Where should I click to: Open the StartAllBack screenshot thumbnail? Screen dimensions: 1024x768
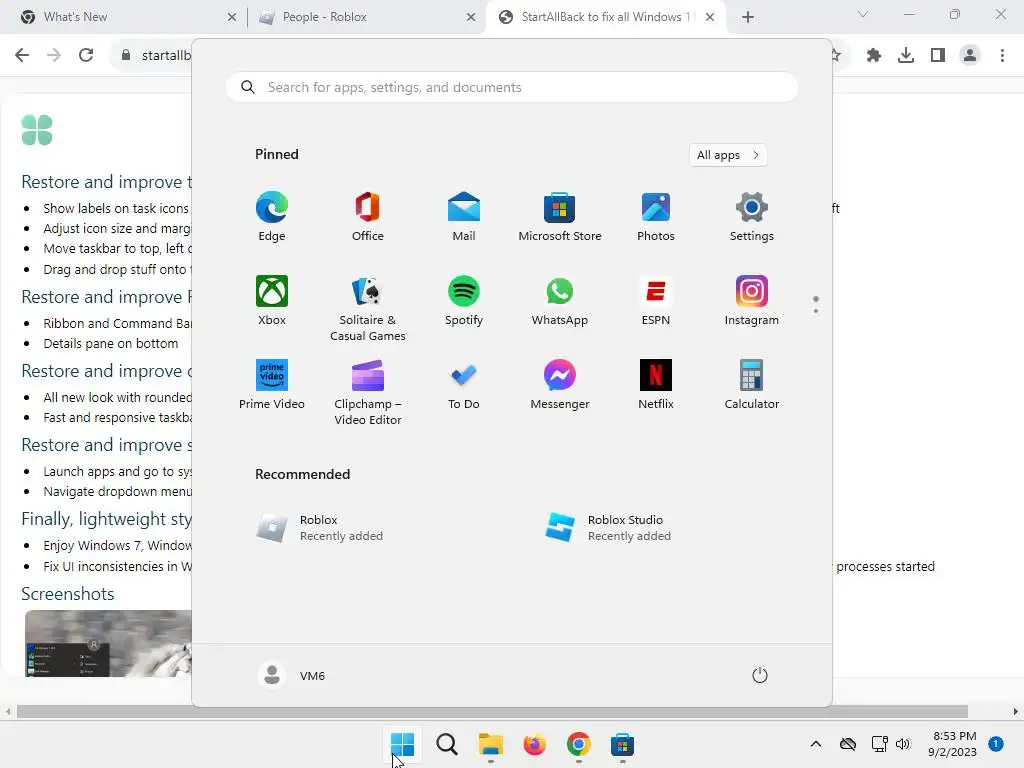pyautogui.click(x=108, y=643)
